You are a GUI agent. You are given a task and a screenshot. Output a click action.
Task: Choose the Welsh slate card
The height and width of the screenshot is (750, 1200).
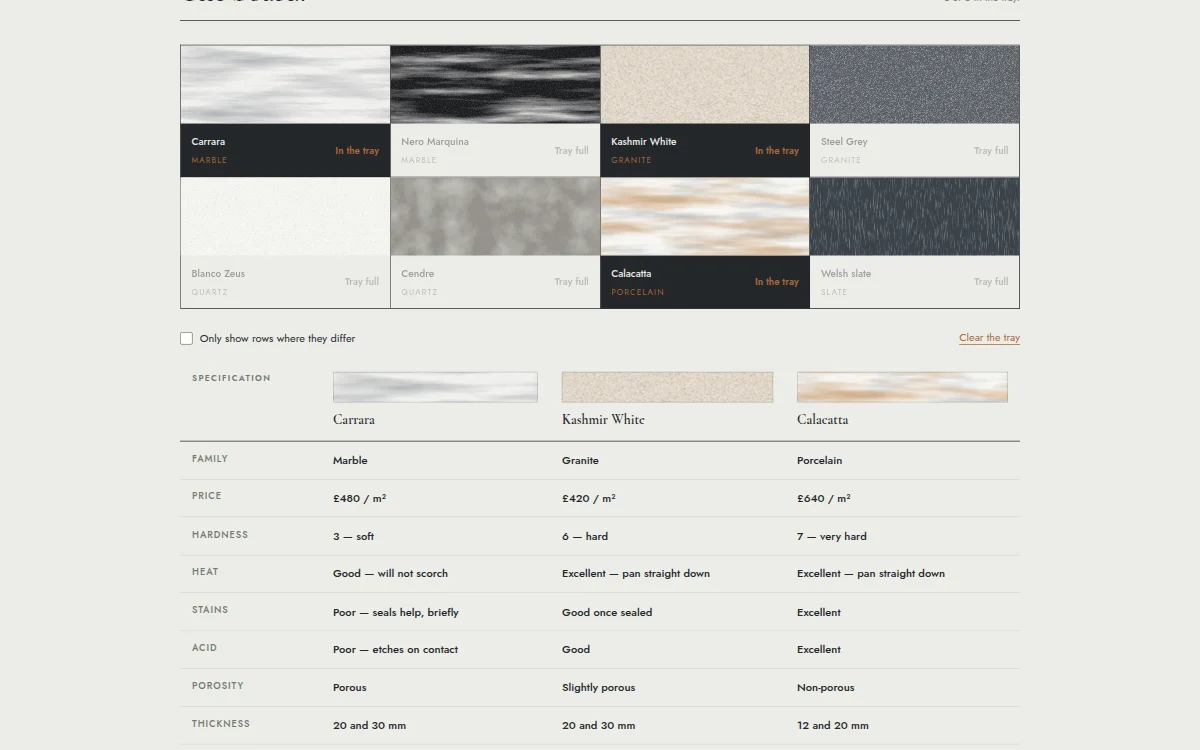pyautogui.click(x=915, y=243)
